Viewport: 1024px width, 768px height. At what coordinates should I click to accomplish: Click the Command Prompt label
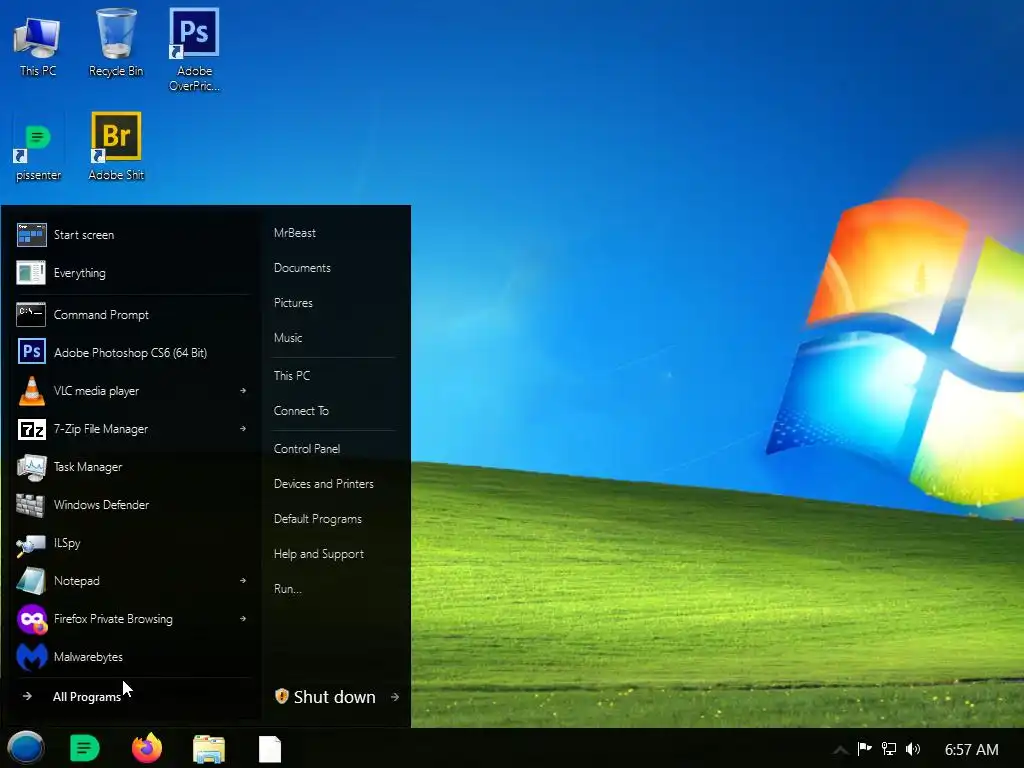(101, 315)
